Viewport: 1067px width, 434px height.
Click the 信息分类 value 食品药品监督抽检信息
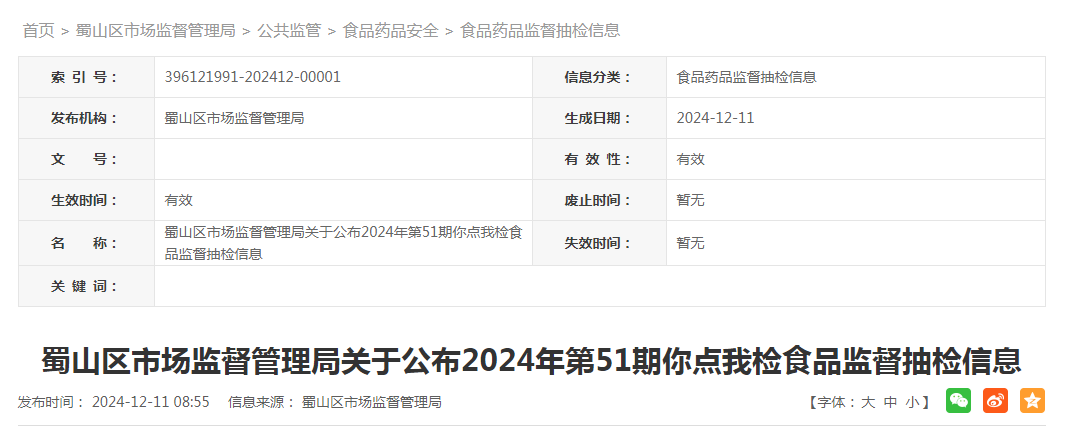[x=746, y=78]
